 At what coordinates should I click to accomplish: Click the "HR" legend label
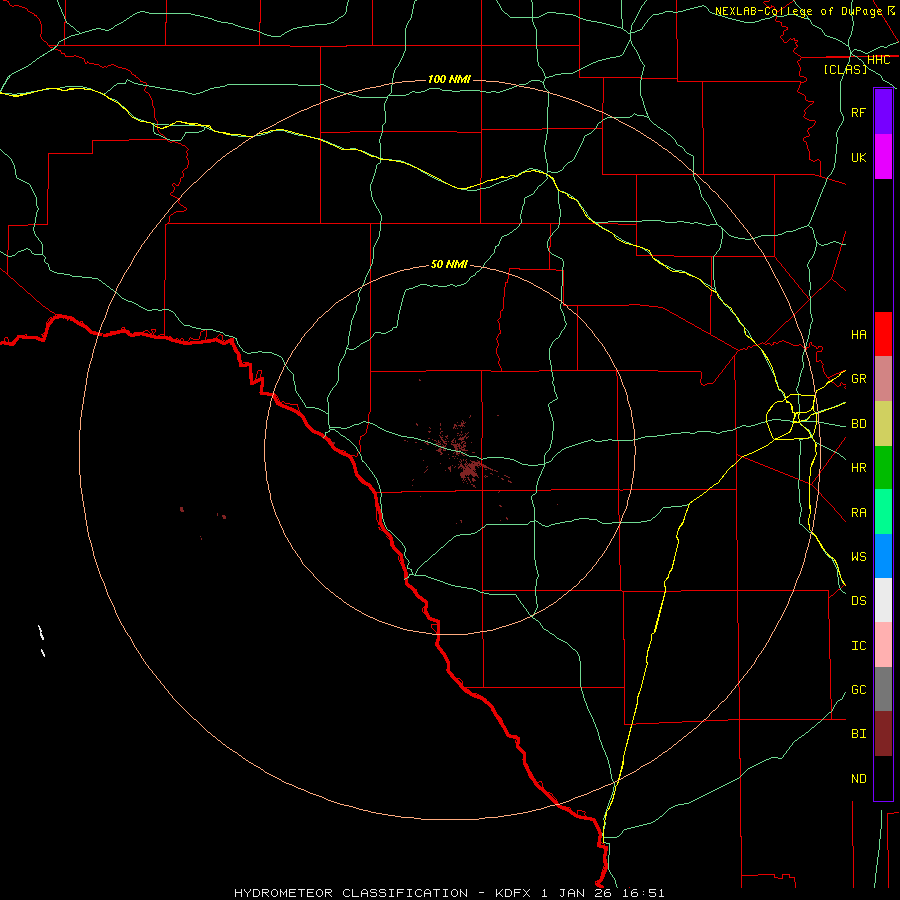tap(859, 468)
